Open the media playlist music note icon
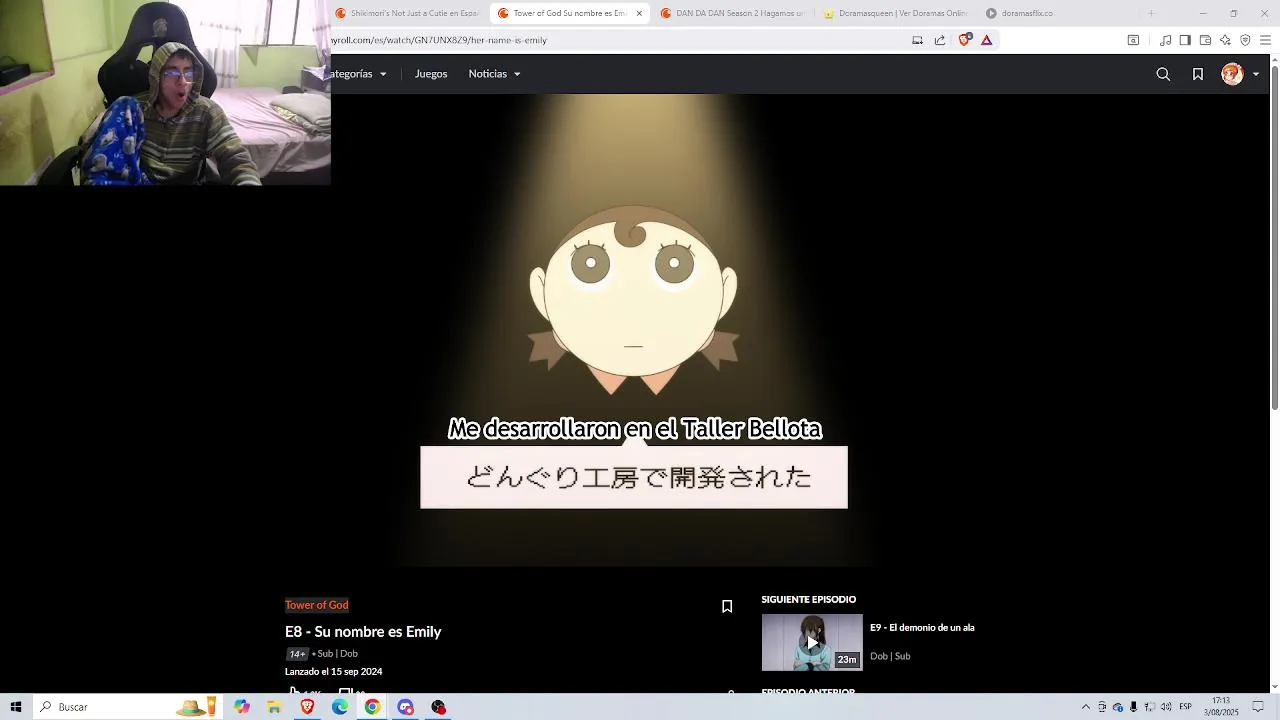Viewport: 1280px width, 720px height. pyautogui.click(x=1165, y=40)
